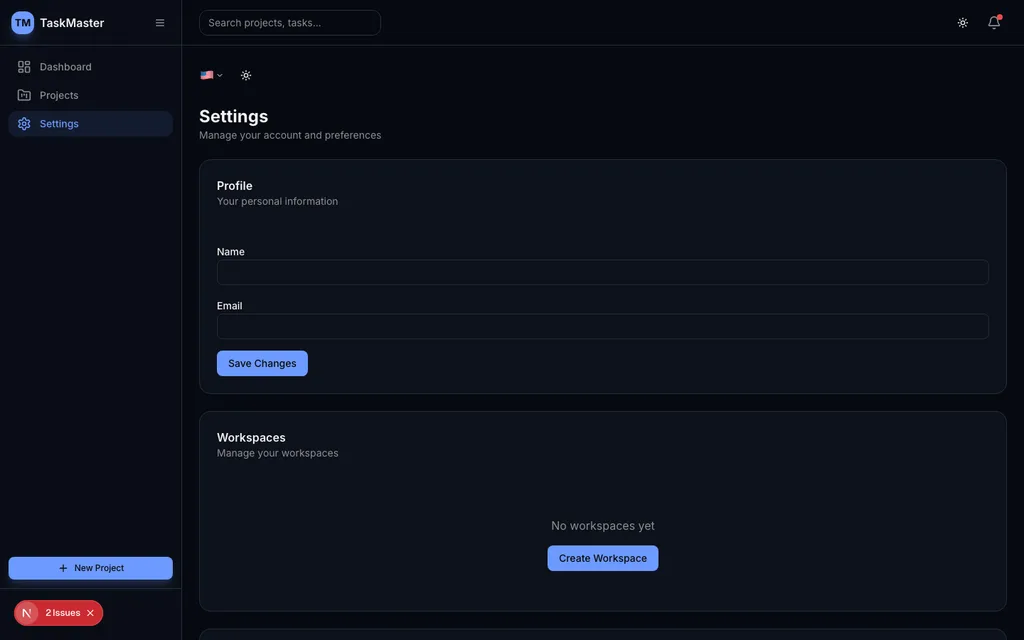
Task: Click the Email input field
Action: coord(602,327)
